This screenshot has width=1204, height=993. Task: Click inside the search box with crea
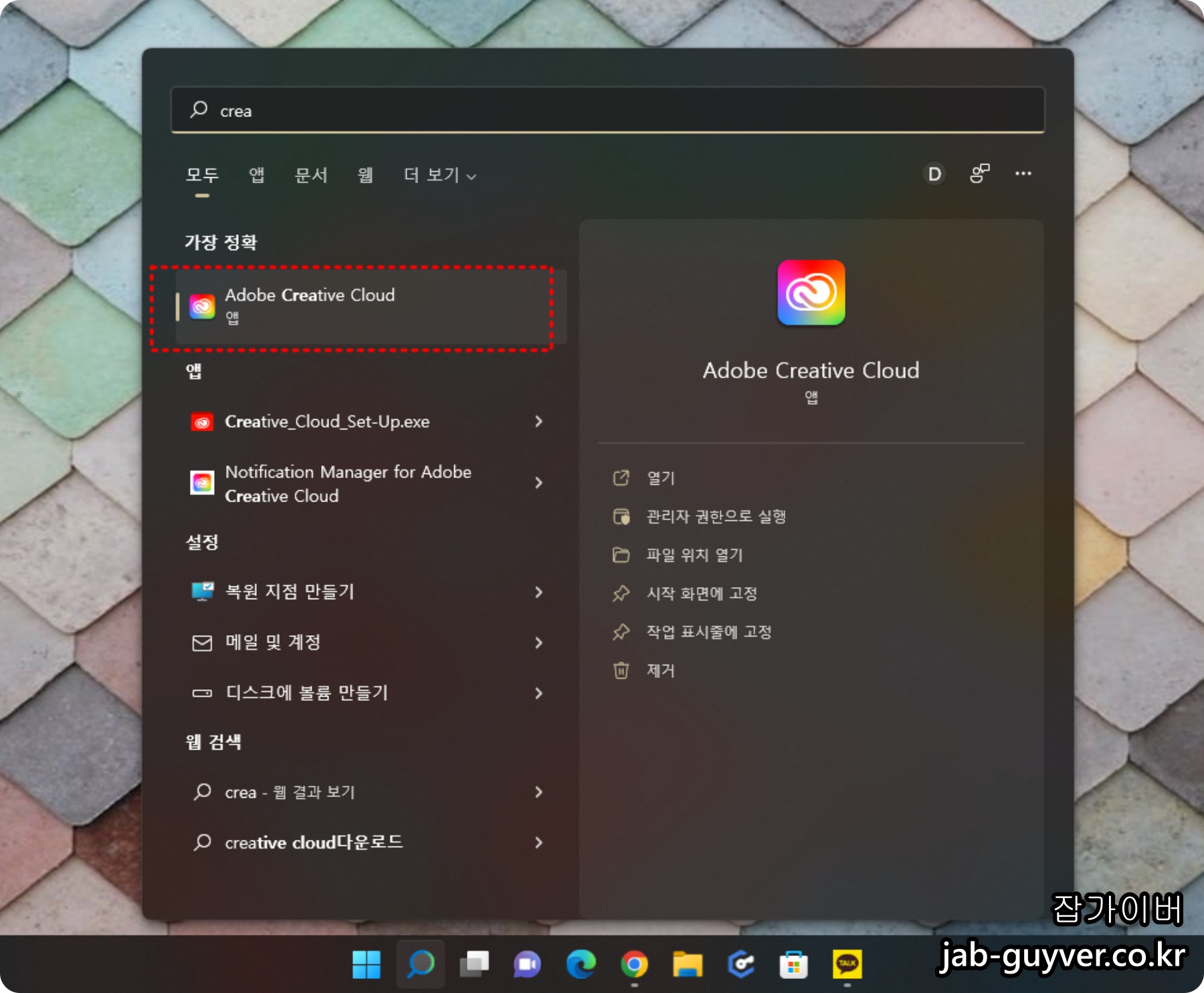pyautogui.click(x=608, y=110)
